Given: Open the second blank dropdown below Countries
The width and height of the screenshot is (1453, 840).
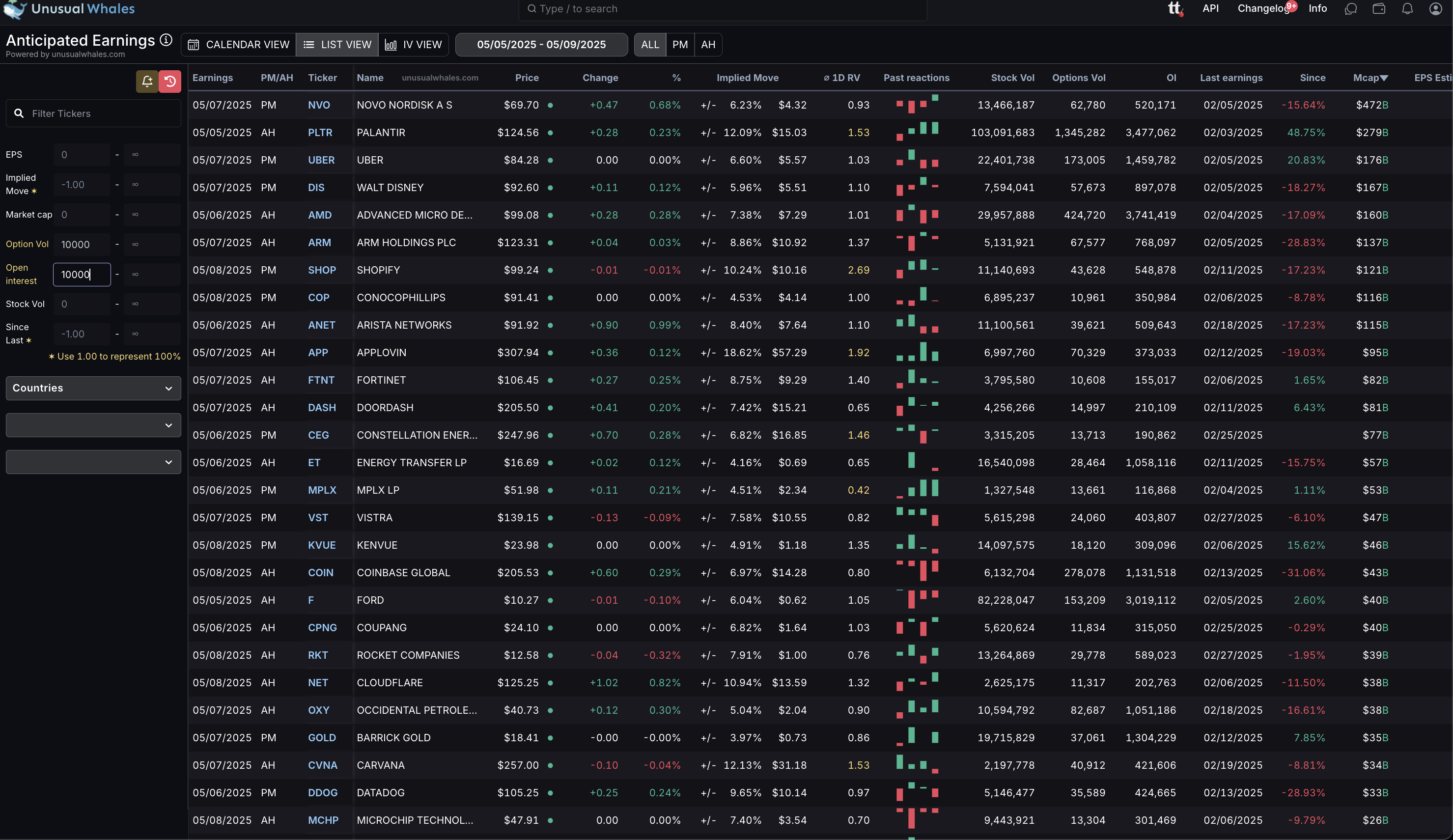Looking at the screenshot, I should point(93,462).
